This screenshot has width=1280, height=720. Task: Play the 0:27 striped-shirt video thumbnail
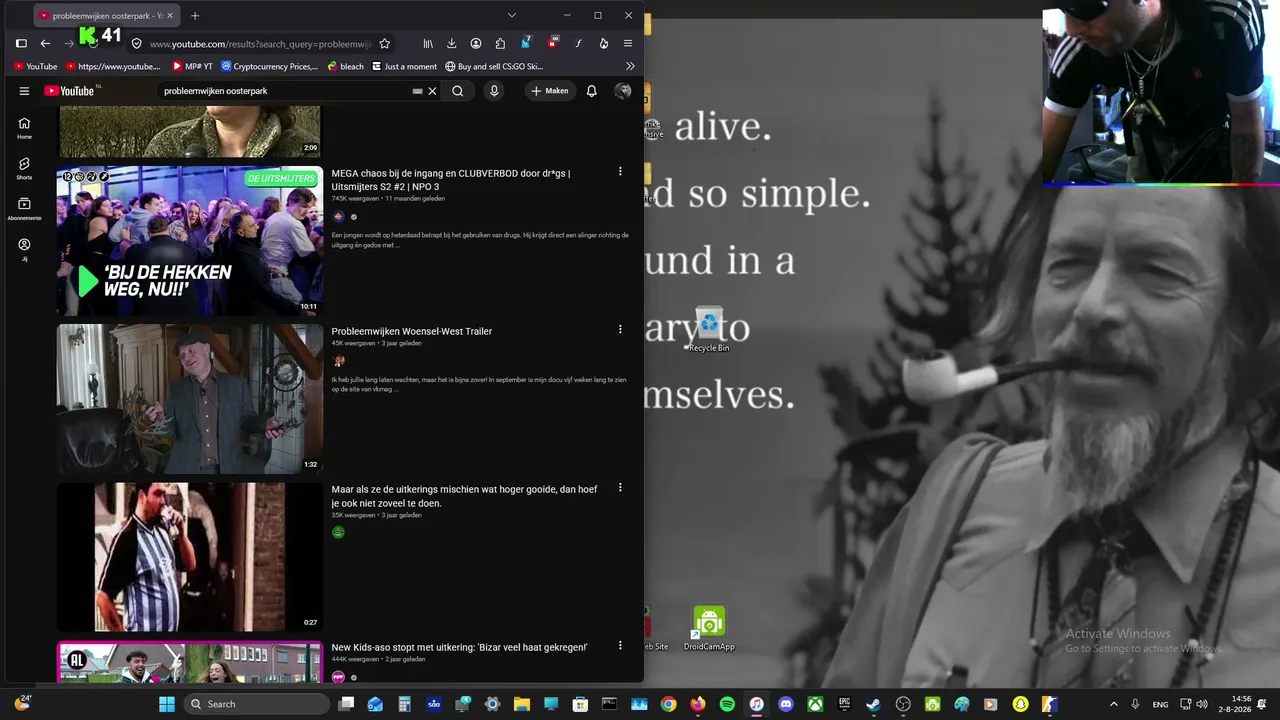click(x=190, y=557)
